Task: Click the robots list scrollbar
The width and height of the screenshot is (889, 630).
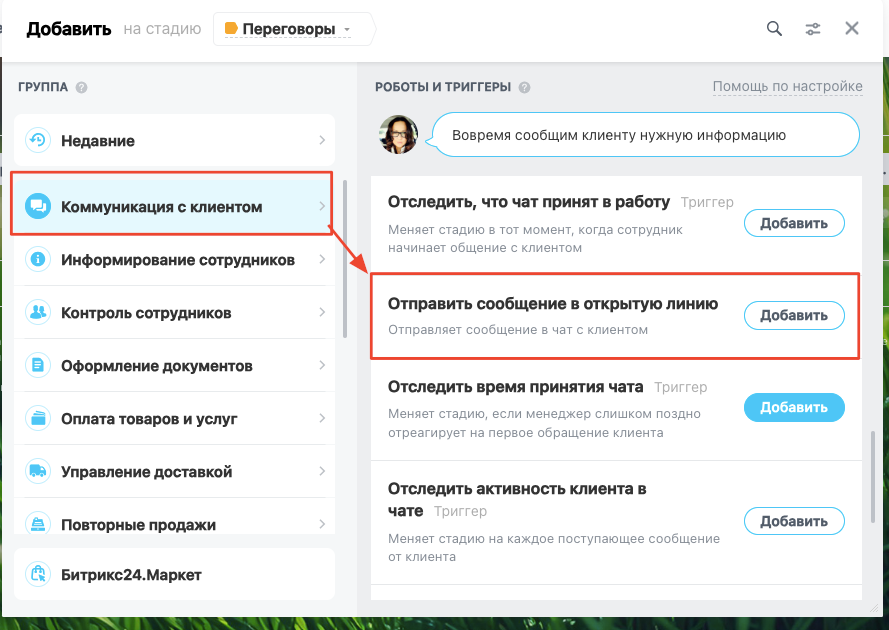Action: point(873,476)
